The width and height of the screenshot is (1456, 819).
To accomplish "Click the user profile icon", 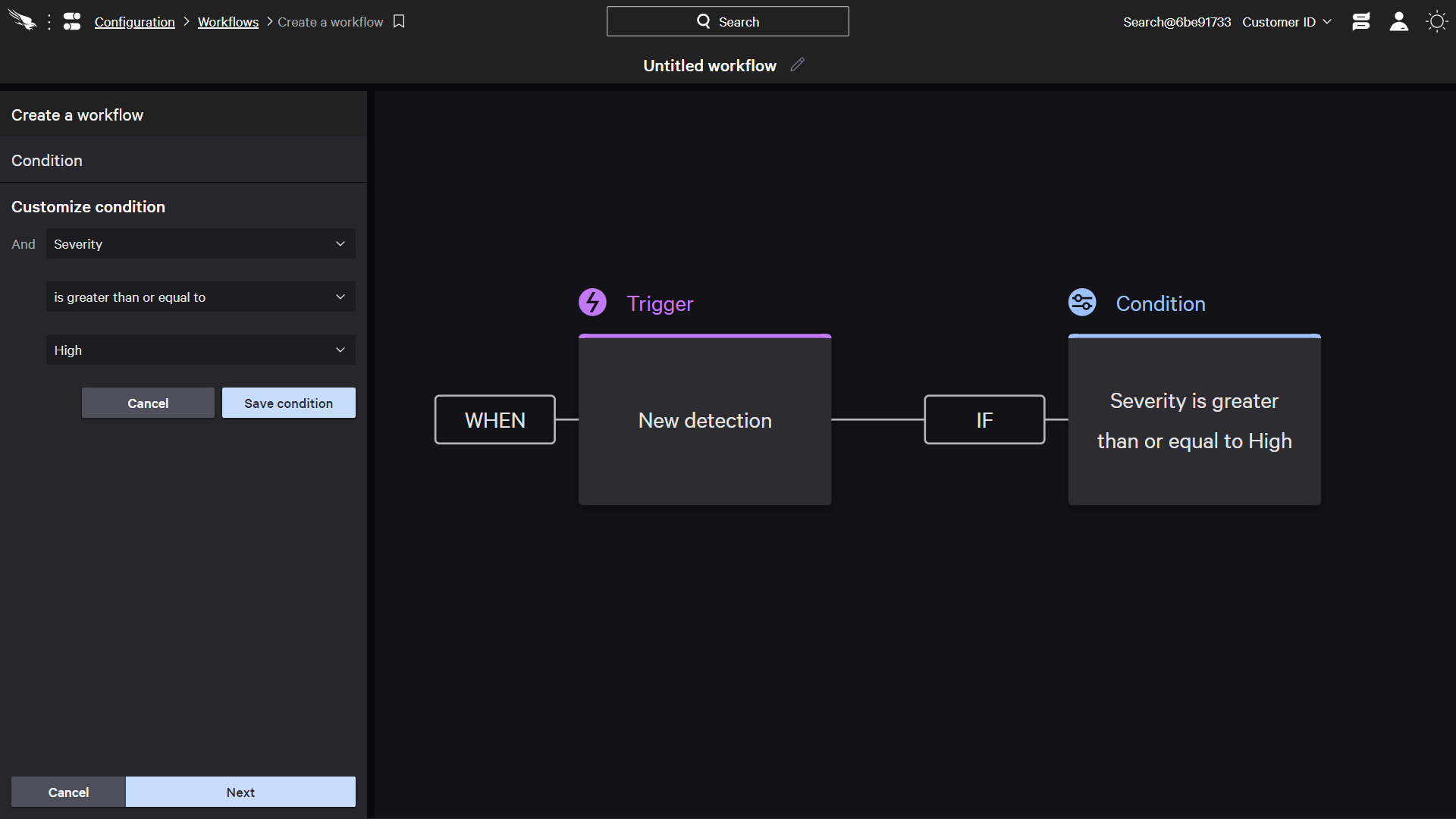I will click(x=1398, y=22).
